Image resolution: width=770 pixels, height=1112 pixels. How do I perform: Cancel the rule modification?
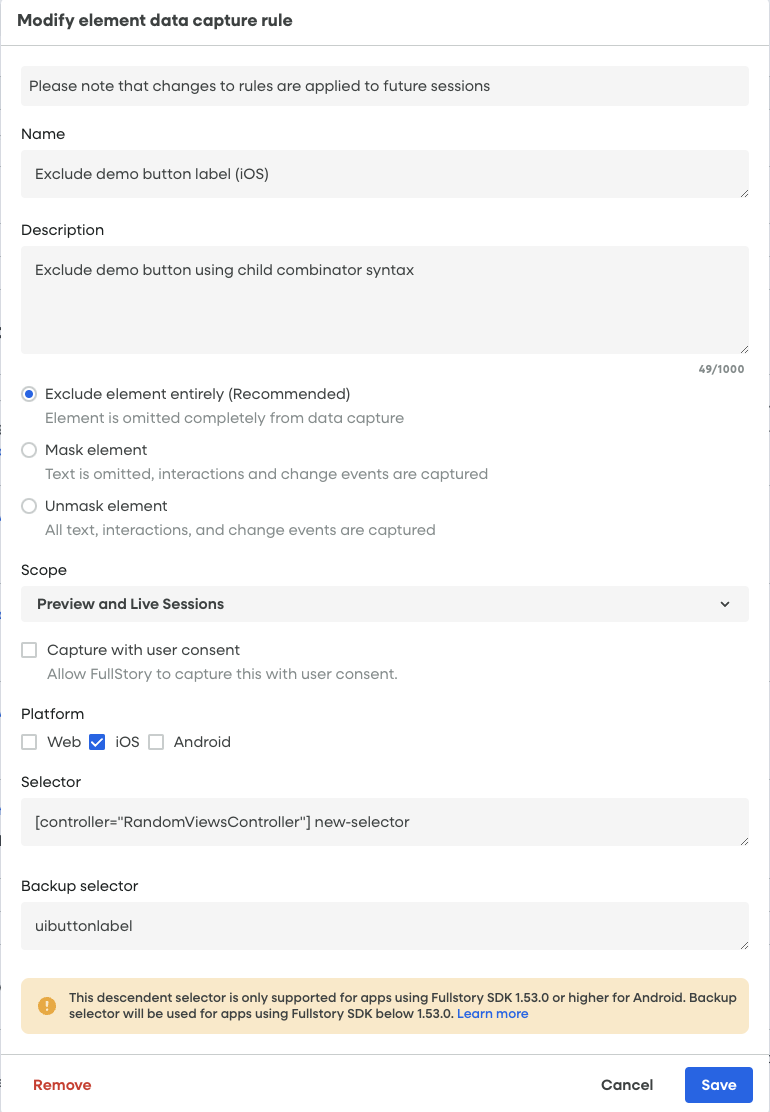coord(627,1085)
